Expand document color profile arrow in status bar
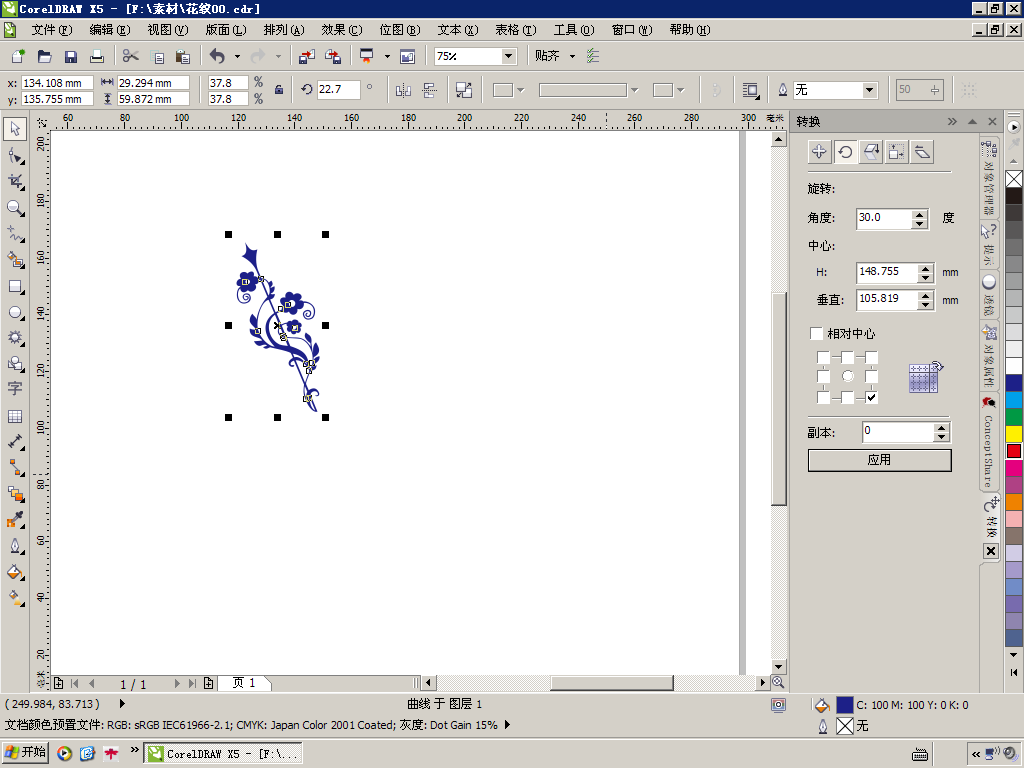 coord(507,725)
